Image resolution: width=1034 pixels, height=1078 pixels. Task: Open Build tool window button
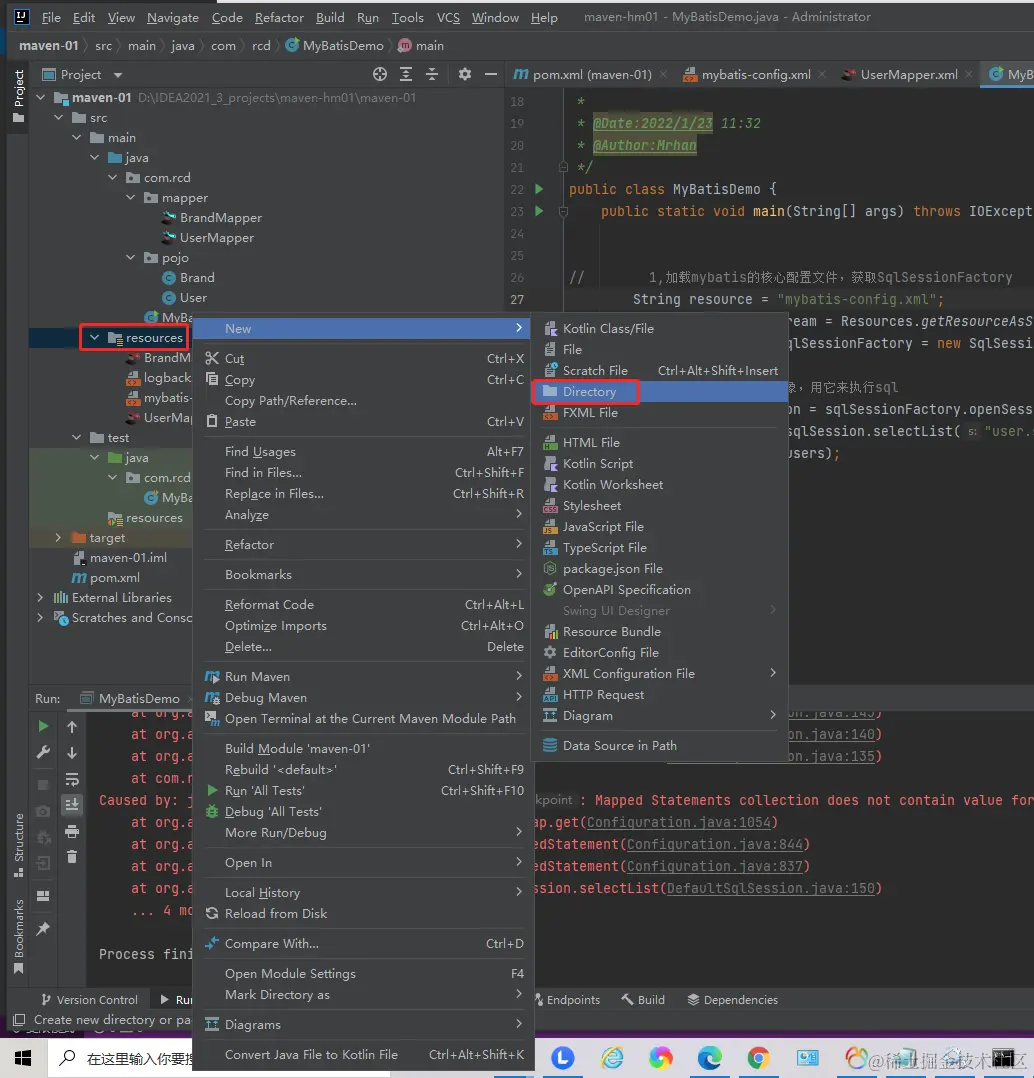pyautogui.click(x=643, y=1000)
